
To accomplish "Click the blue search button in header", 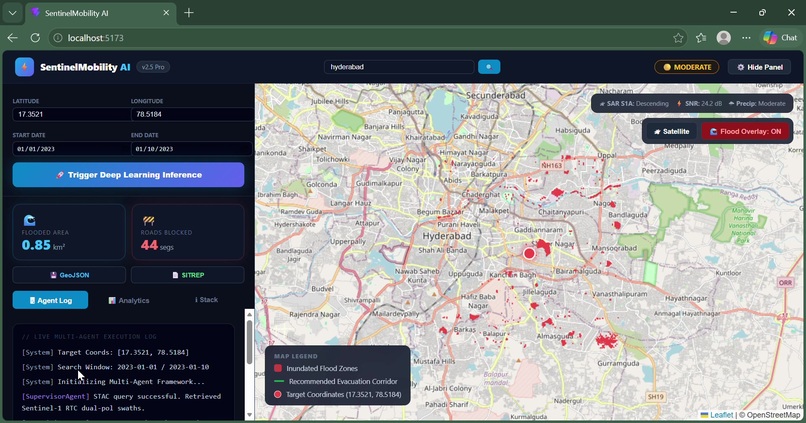I will coord(489,67).
